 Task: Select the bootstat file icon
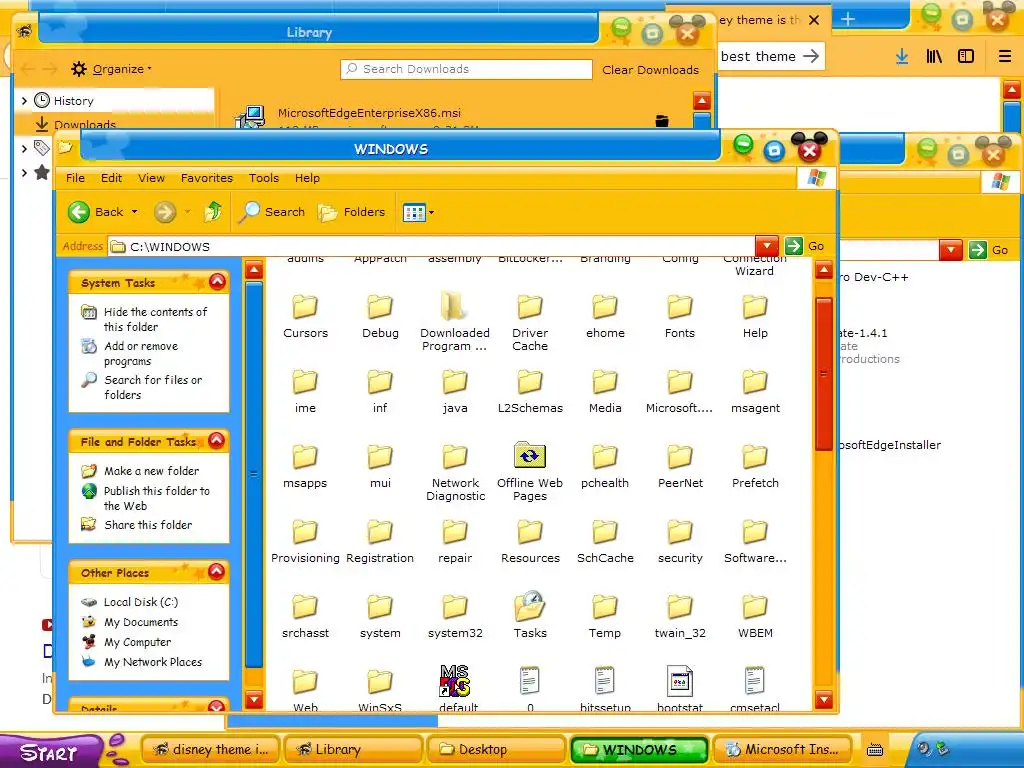pyautogui.click(x=680, y=681)
